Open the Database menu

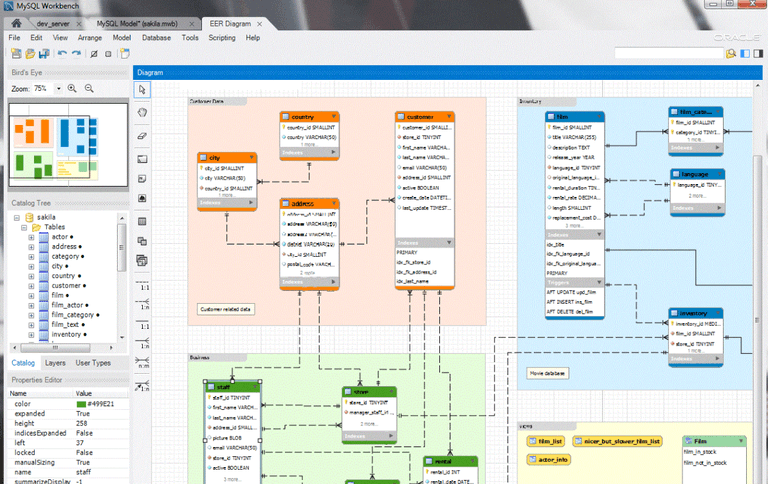point(156,38)
